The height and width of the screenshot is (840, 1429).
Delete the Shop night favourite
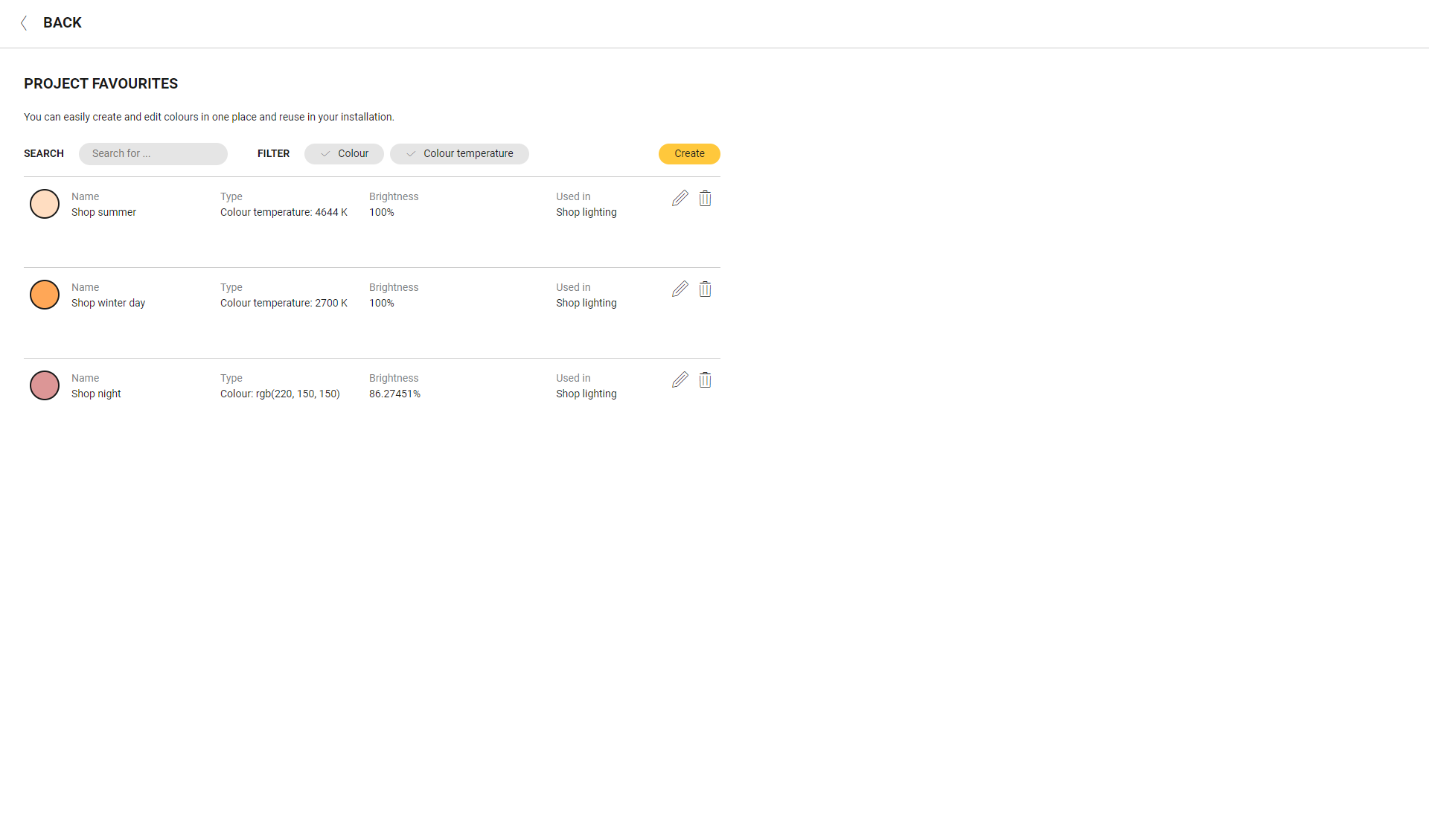pos(705,379)
